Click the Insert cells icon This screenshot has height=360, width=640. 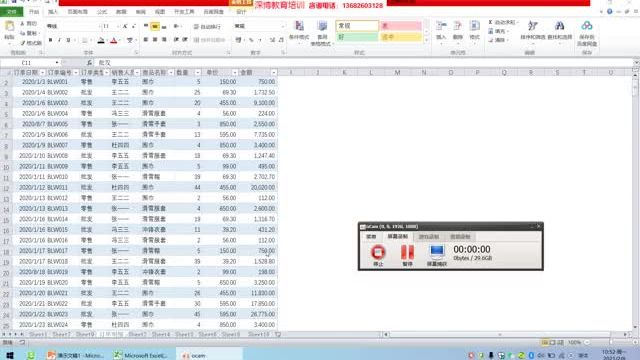coord(441,31)
